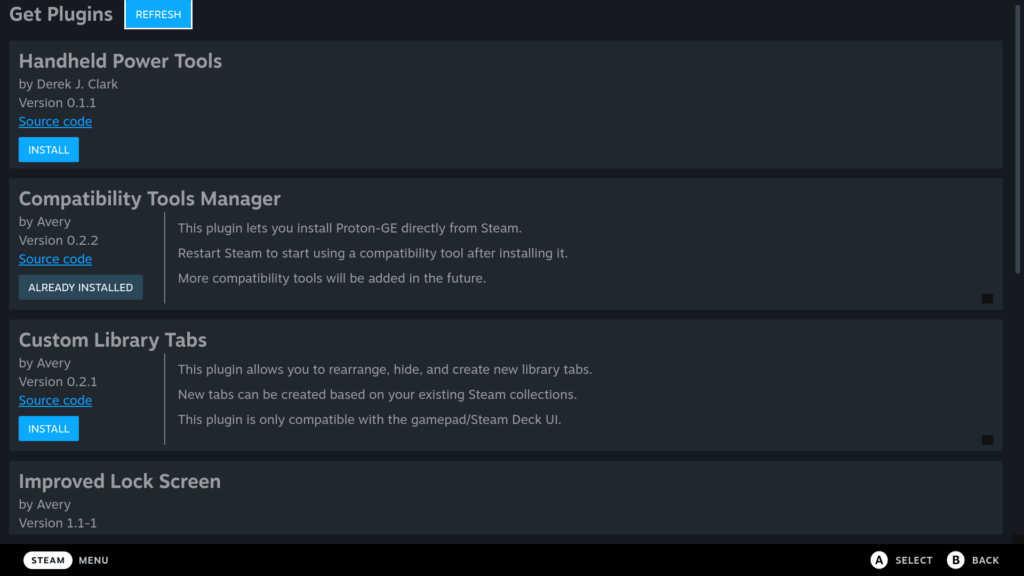Screen dimensions: 1024x576
Task: Click the B button glyph icon
Action: [x=956, y=560]
